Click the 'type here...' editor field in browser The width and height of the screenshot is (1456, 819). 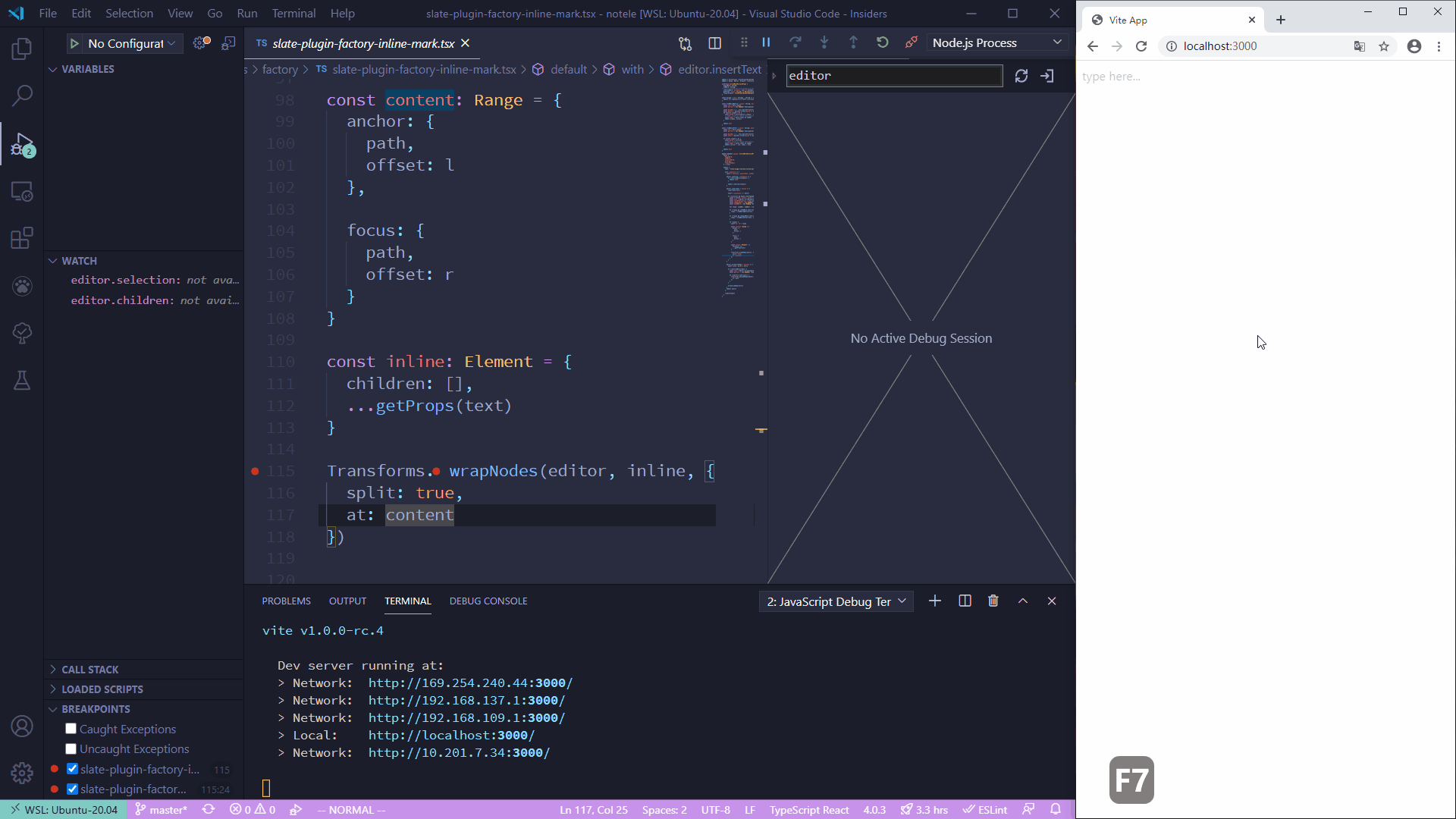[1112, 77]
